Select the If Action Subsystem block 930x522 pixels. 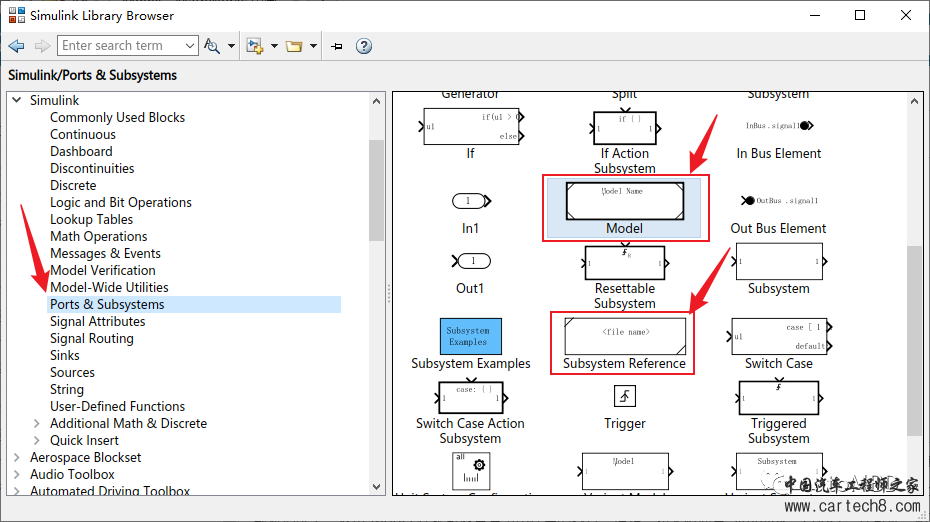(625, 128)
